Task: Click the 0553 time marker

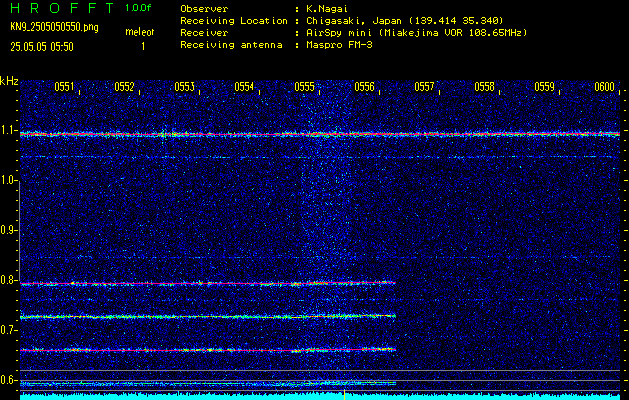Action: tap(185, 87)
